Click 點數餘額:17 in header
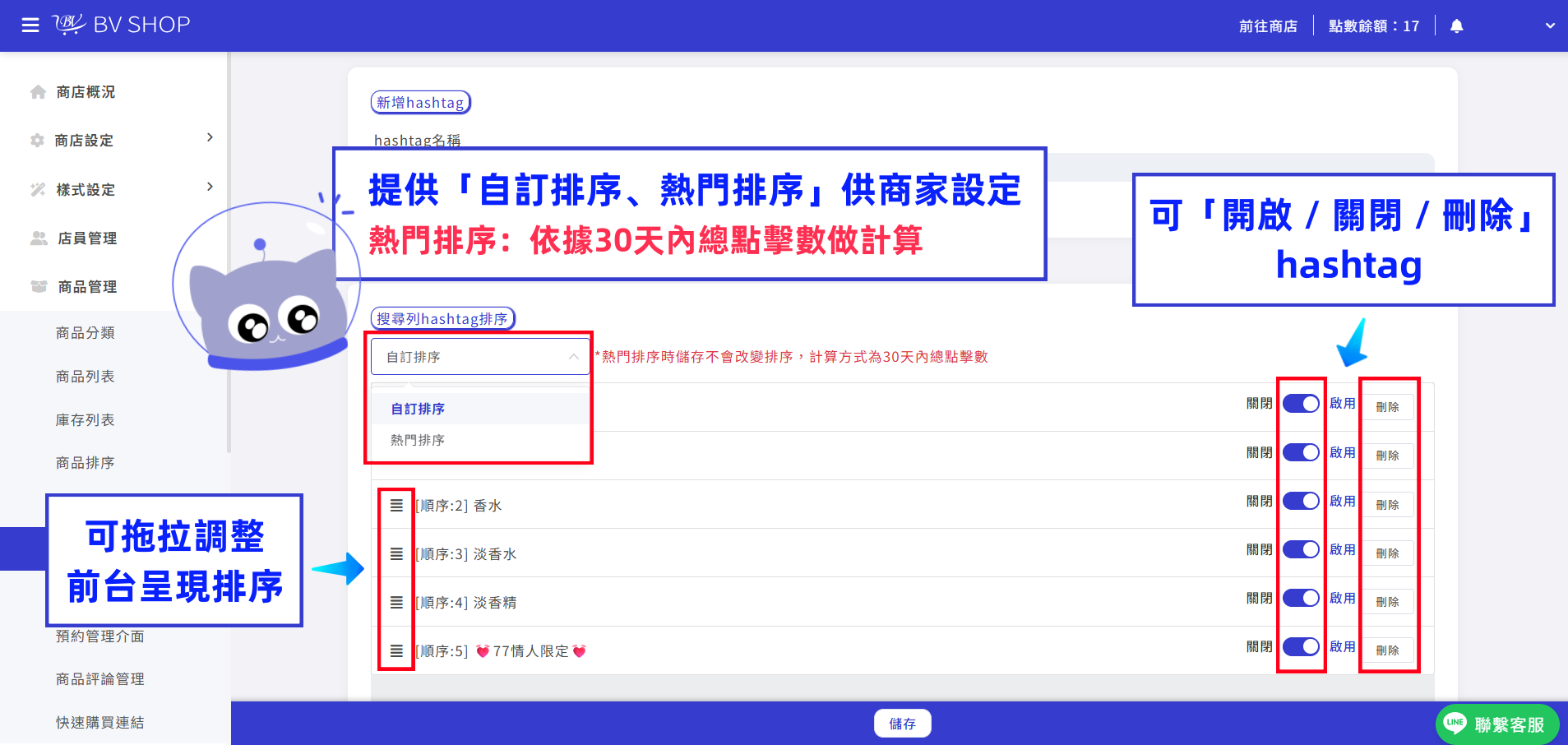 pyautogui.click(x=1374, y=26)
